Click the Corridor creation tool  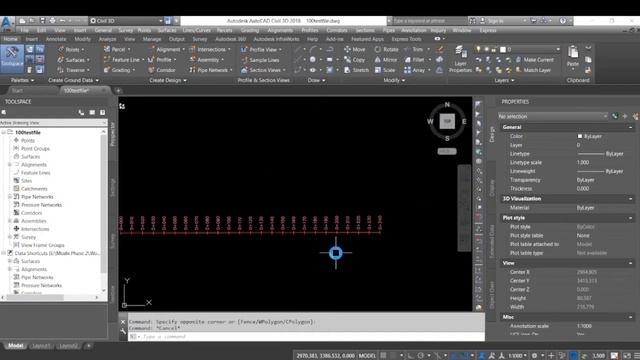tap(162, 70)
